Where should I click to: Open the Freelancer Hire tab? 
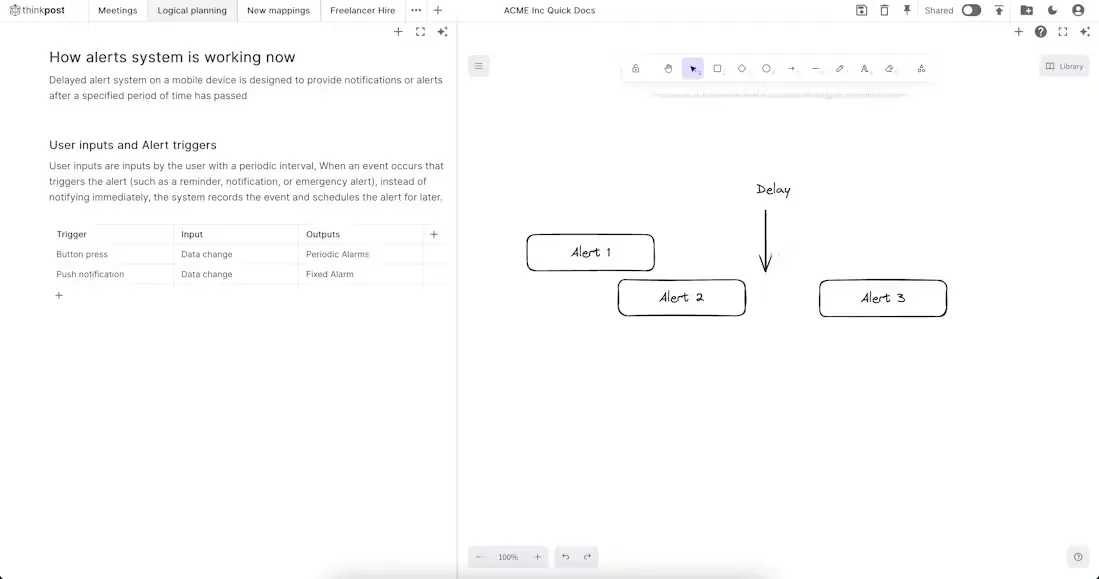point(362,10)
